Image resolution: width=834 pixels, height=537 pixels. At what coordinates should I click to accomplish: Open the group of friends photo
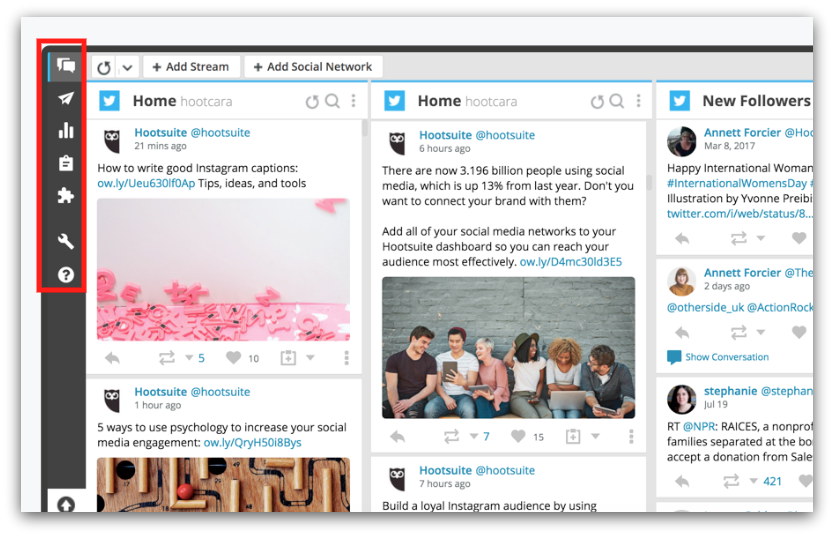click(508, 348)
